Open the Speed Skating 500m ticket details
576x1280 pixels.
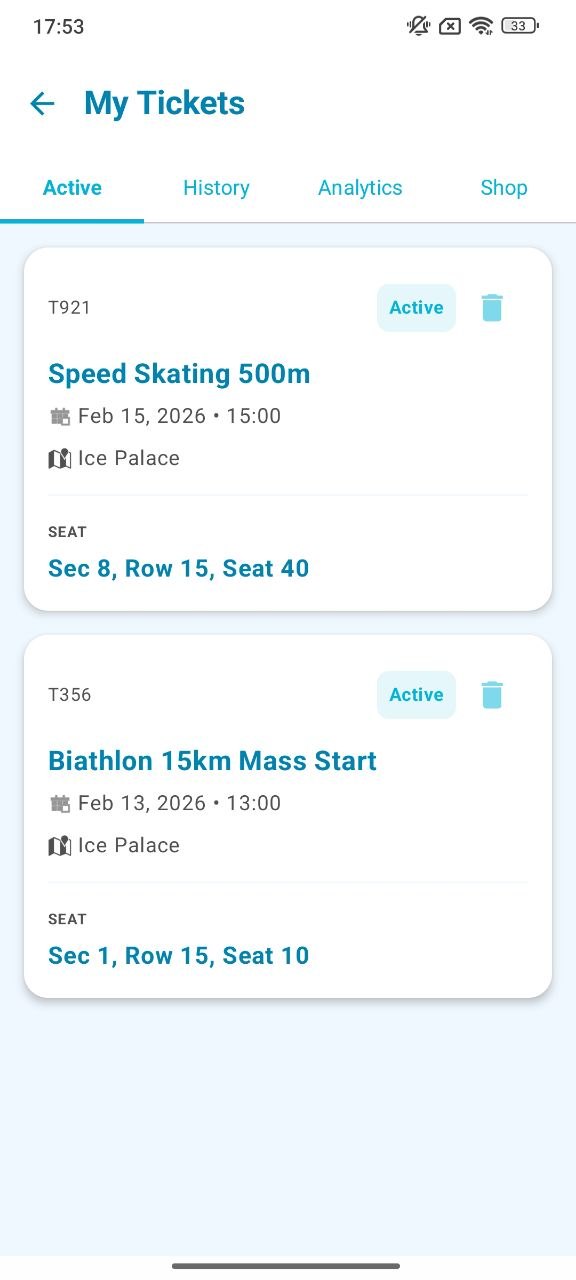(179, 373)
